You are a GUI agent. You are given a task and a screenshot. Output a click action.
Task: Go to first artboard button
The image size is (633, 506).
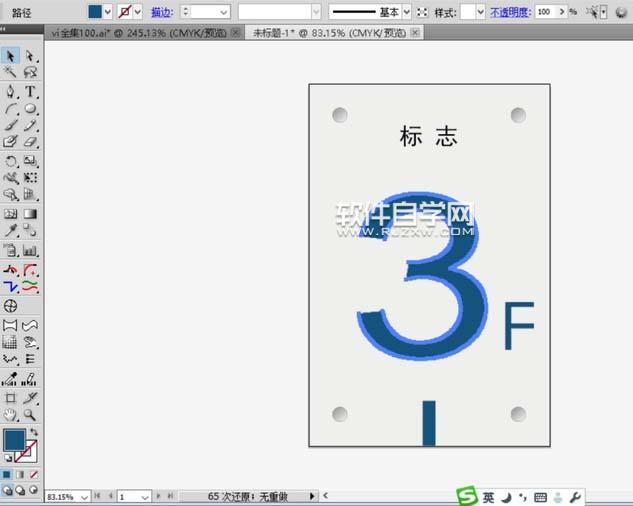pos(97,496)
